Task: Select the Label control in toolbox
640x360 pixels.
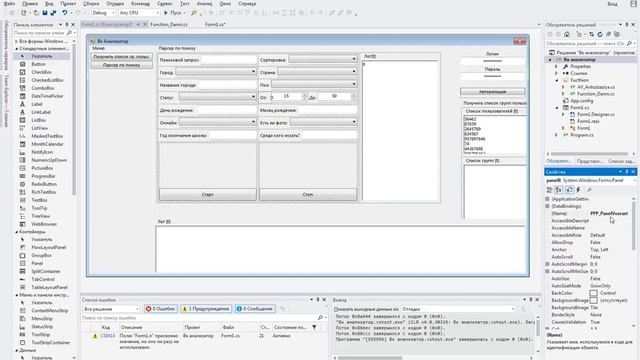Action: pyautogui.click(x=37, y=104)
